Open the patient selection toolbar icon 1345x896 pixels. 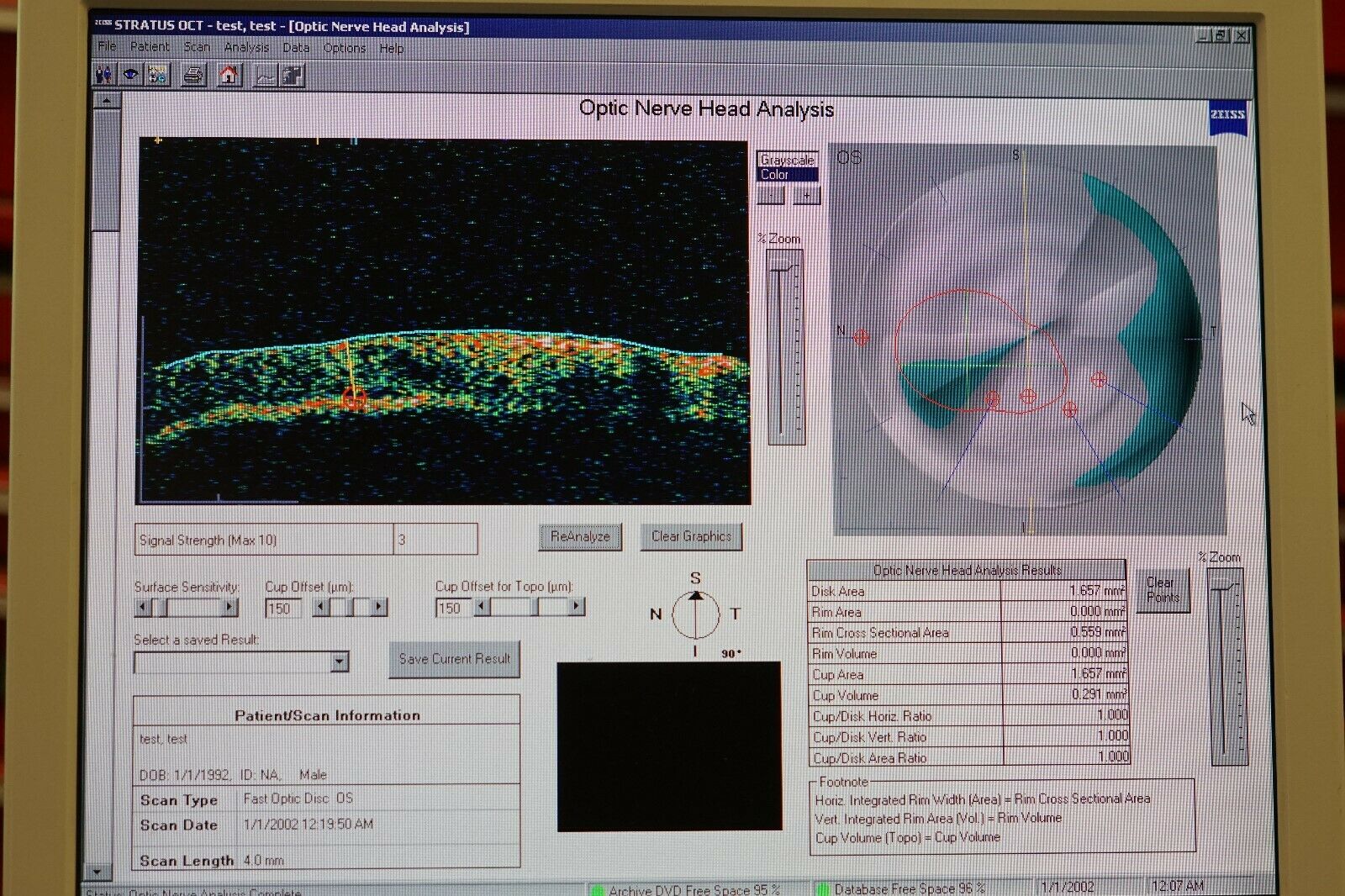point(104,75)
